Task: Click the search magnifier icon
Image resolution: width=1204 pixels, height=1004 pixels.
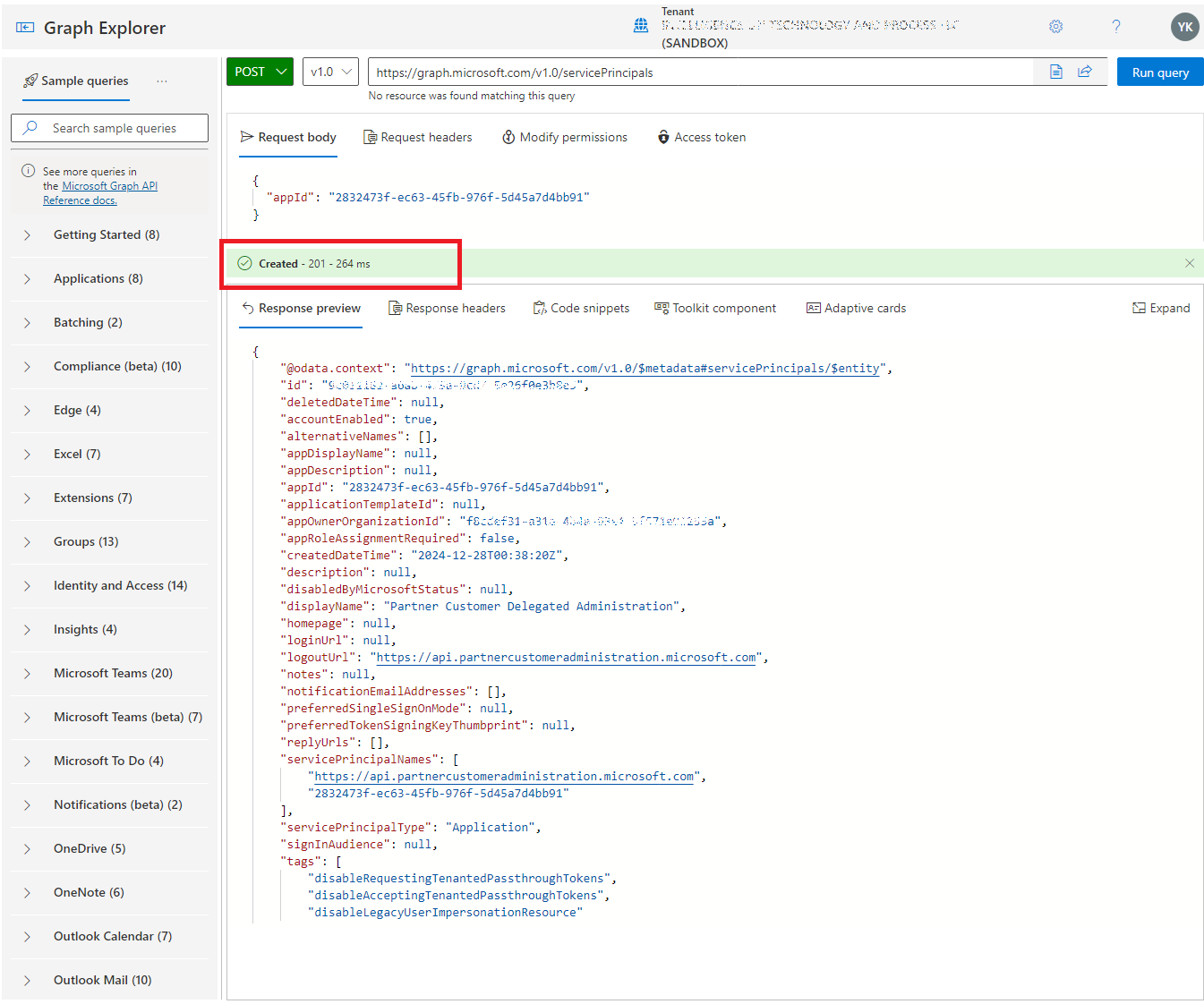Action: 30,128
